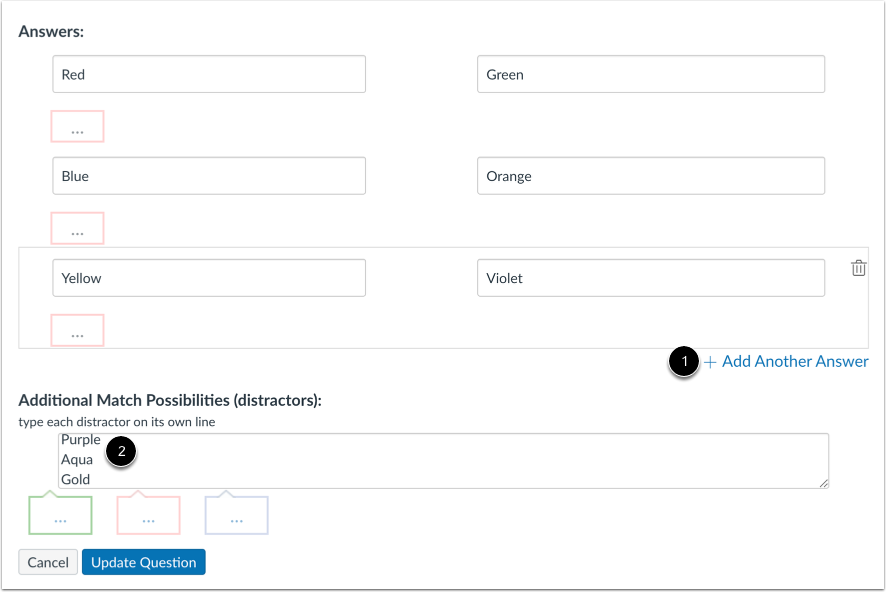Select the Blue answer text field
This screenshot has width=886, height=592.
pos(208,175)
